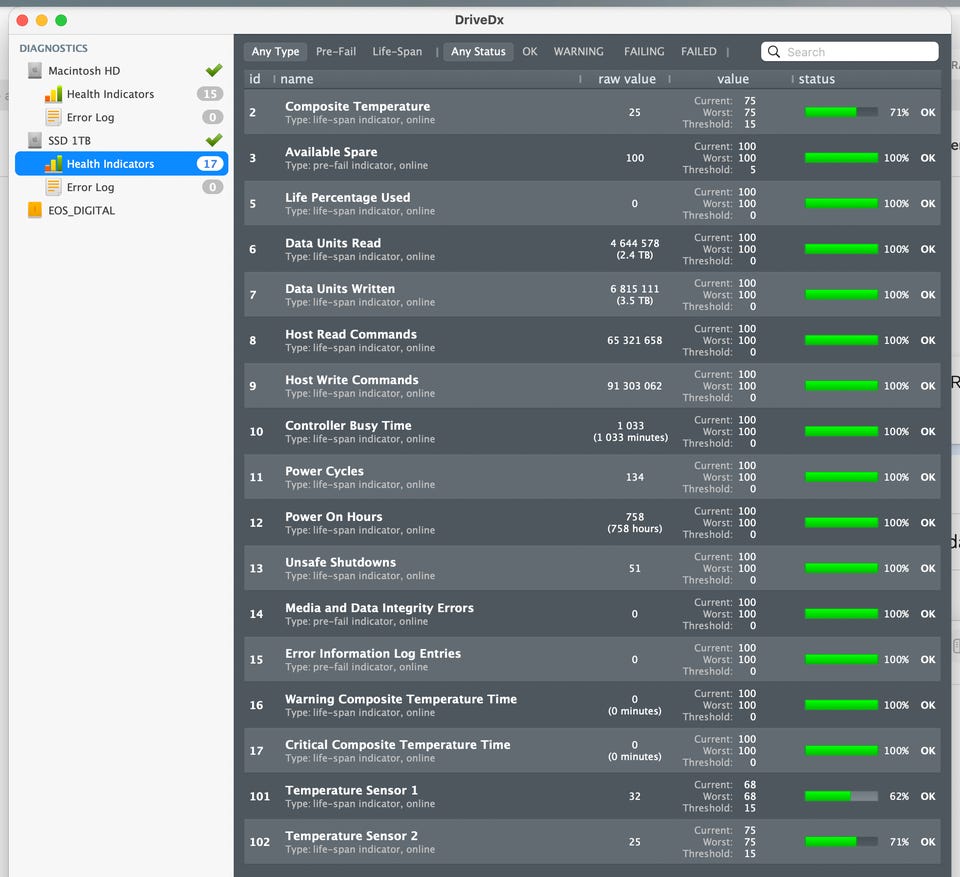Sort by the status column header
This screenshot has height=877, width=960.
click(x=817, y=79)
